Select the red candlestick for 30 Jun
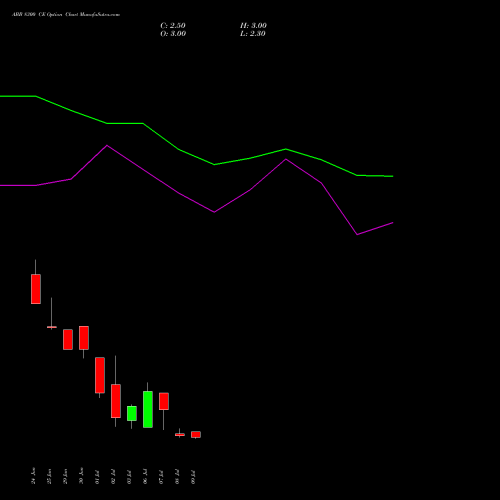Screen dimensions: 500x500 coord(84,338)
